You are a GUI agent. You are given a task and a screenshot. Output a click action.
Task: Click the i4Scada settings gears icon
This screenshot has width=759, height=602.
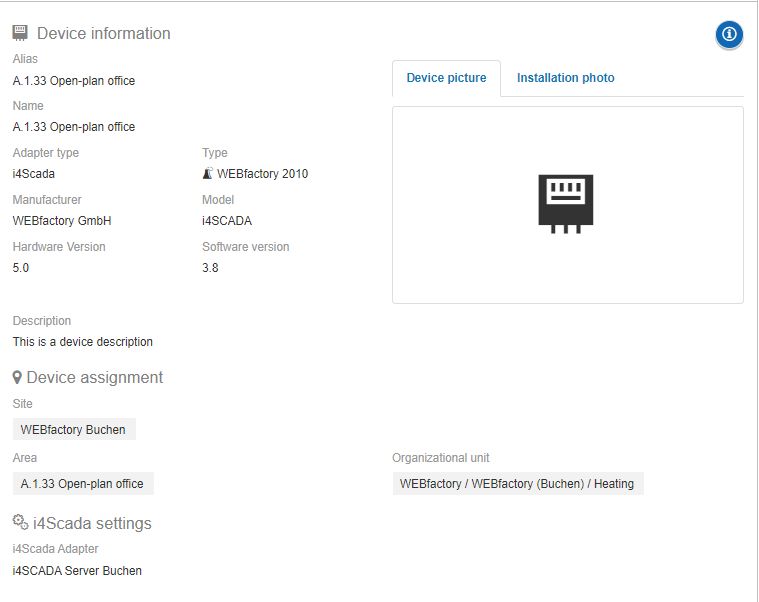pyautogui.click(x=20, y=523)
